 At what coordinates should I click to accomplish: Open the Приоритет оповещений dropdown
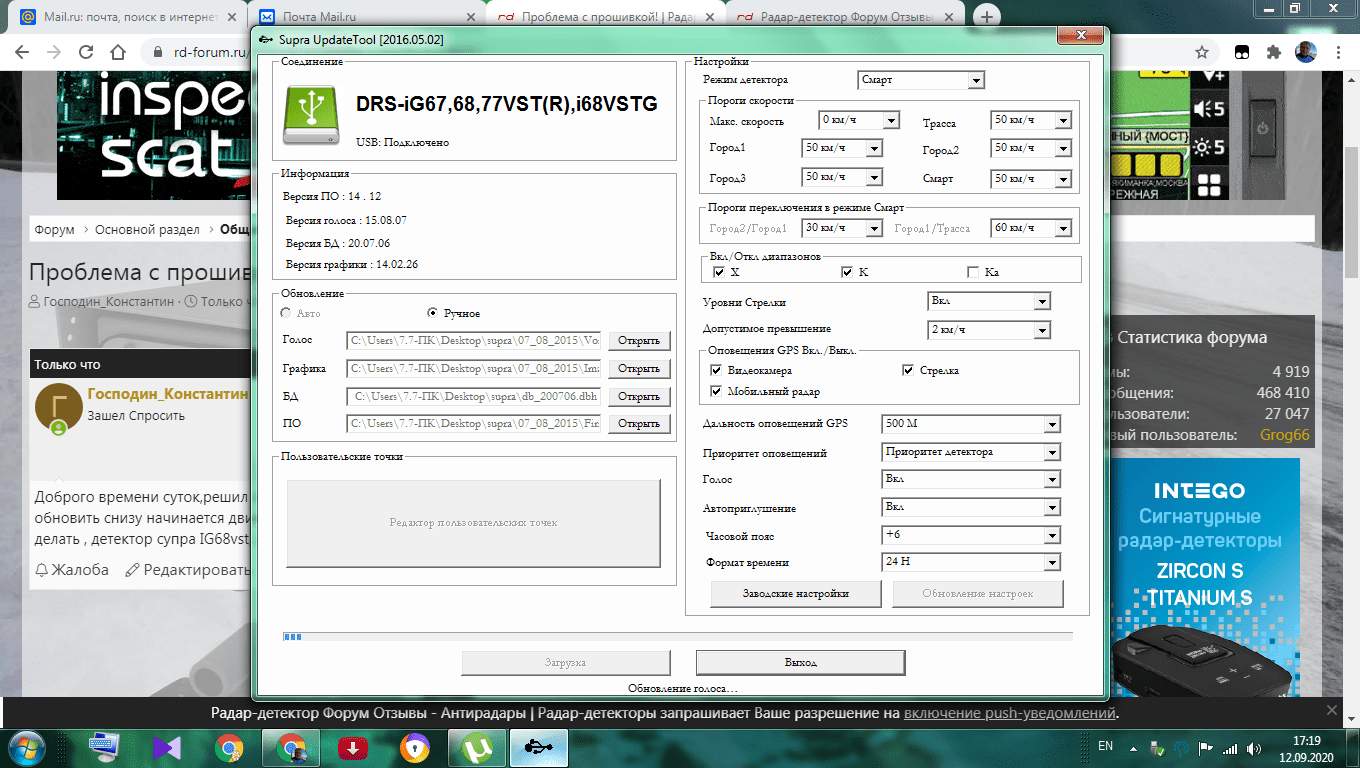coord(971,452)
